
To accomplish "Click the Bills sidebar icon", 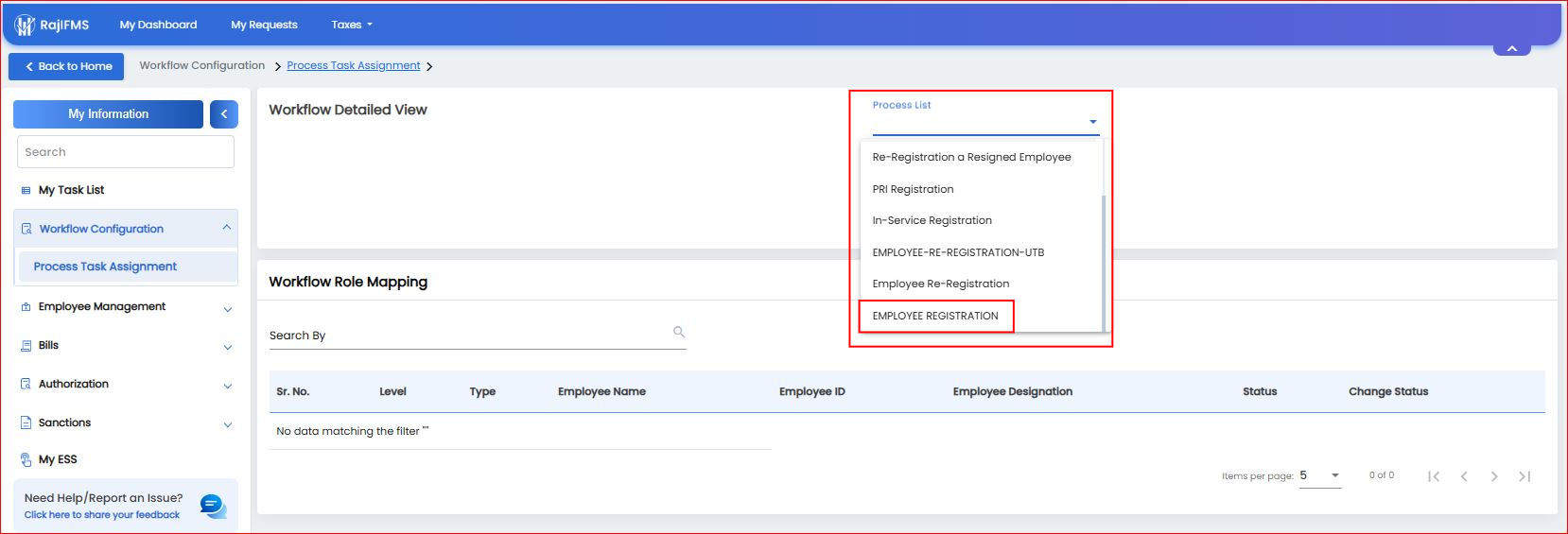I will (26, 346).
